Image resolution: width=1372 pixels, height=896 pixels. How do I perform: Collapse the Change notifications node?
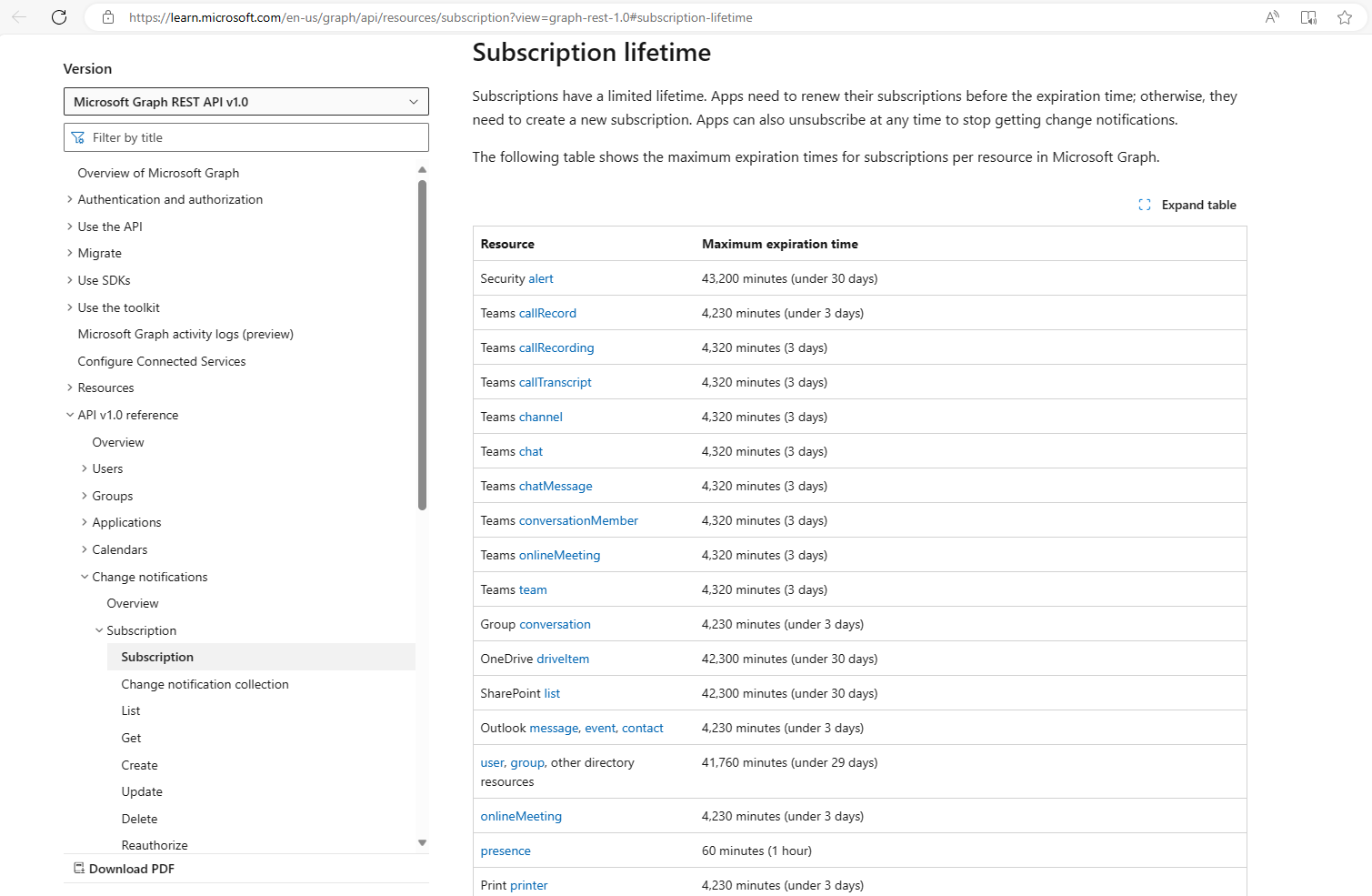(x=85, y=577)
